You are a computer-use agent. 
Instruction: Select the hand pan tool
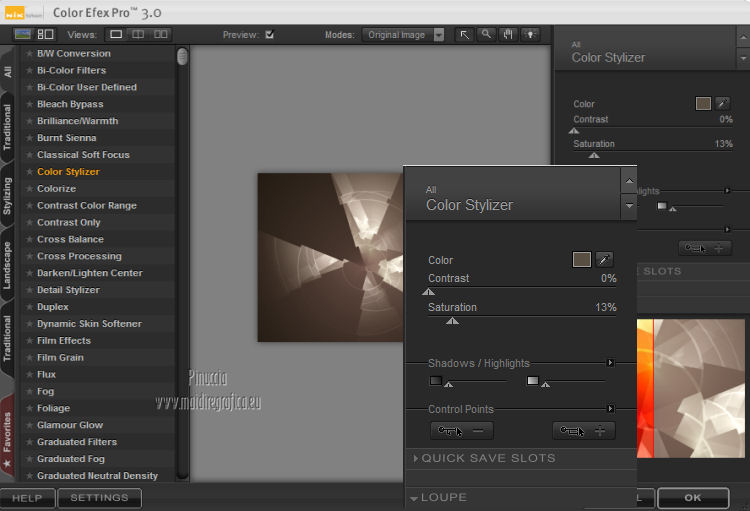(508, 34)
